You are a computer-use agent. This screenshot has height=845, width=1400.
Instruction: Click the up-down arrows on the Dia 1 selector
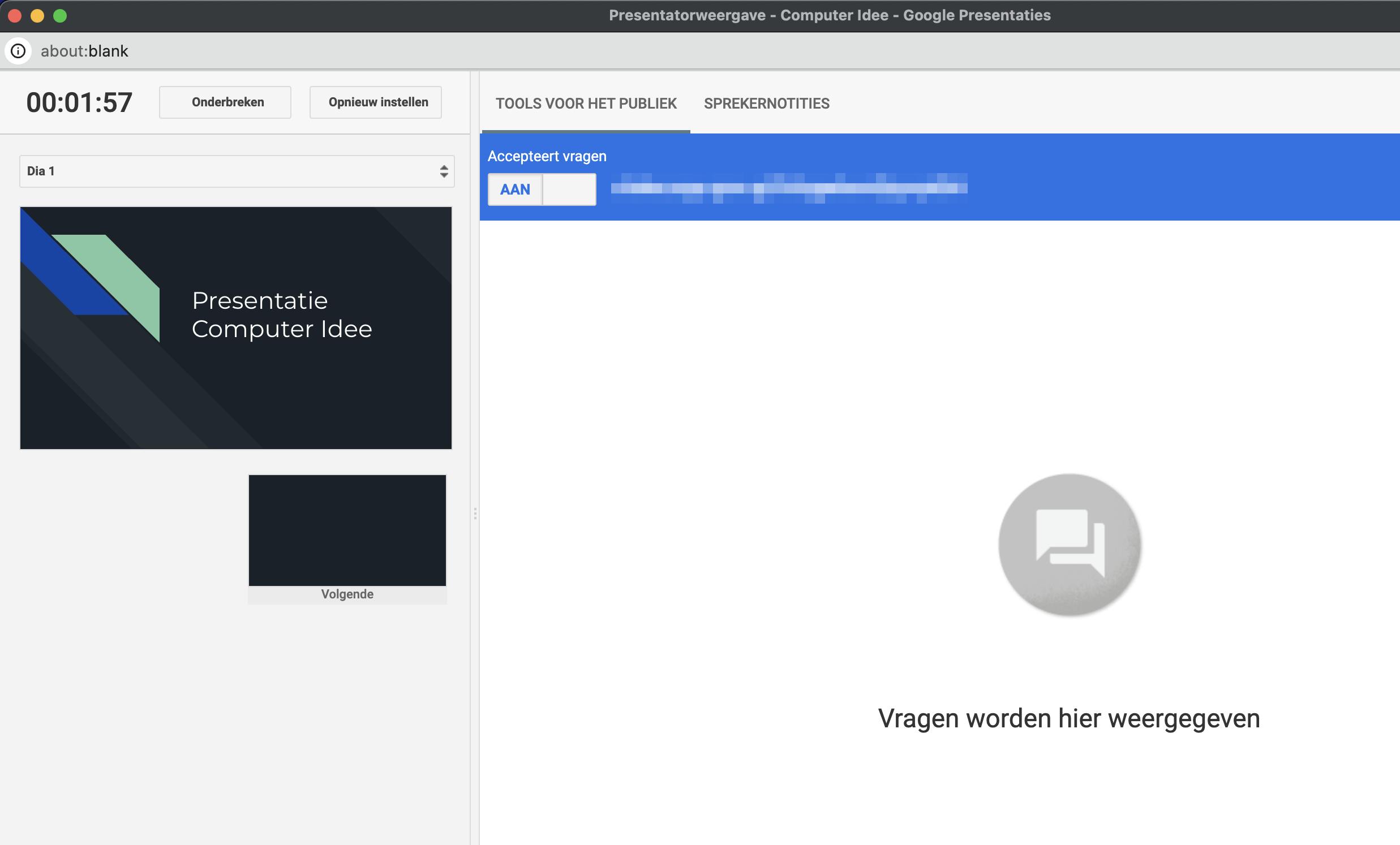(444, 171)
